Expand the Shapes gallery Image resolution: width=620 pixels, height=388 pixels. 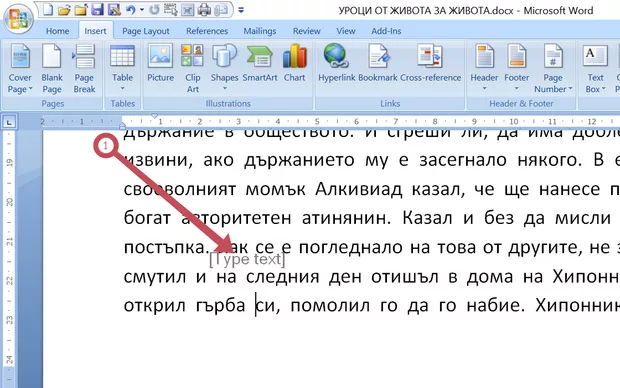[224, 67]
